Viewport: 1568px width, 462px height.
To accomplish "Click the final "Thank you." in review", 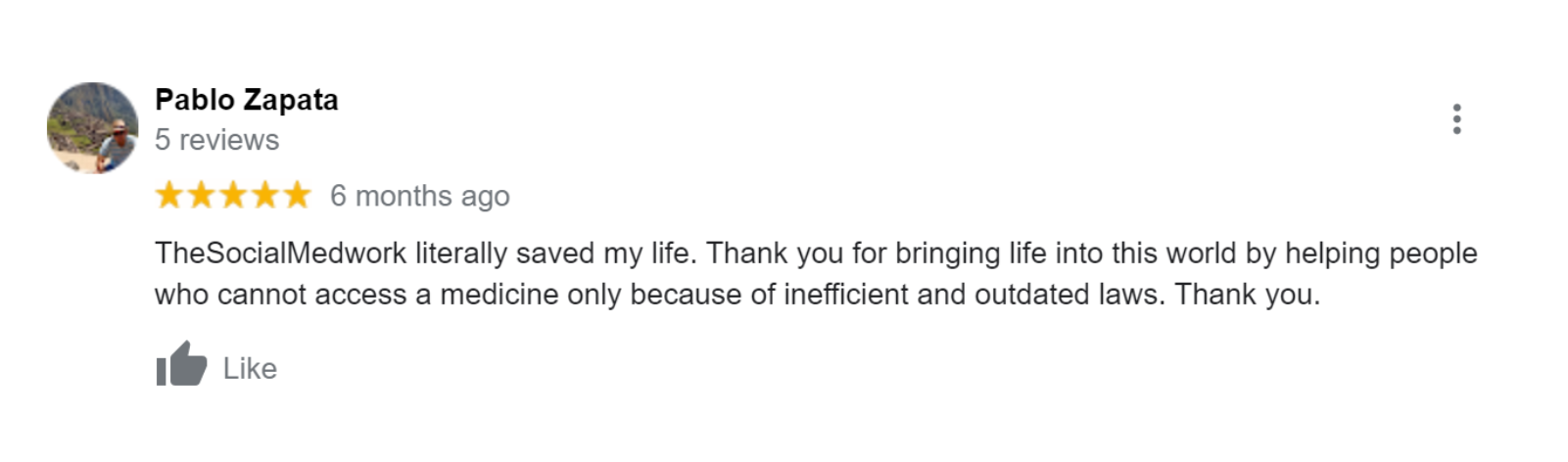I will [x=1247, y=295].
